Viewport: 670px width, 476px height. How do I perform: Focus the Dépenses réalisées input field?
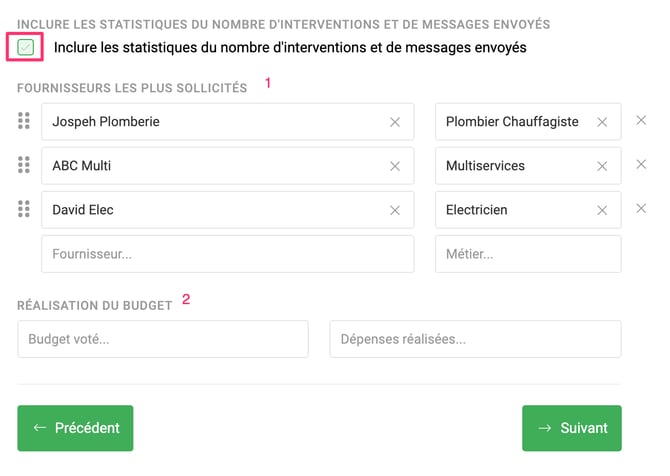475,339
